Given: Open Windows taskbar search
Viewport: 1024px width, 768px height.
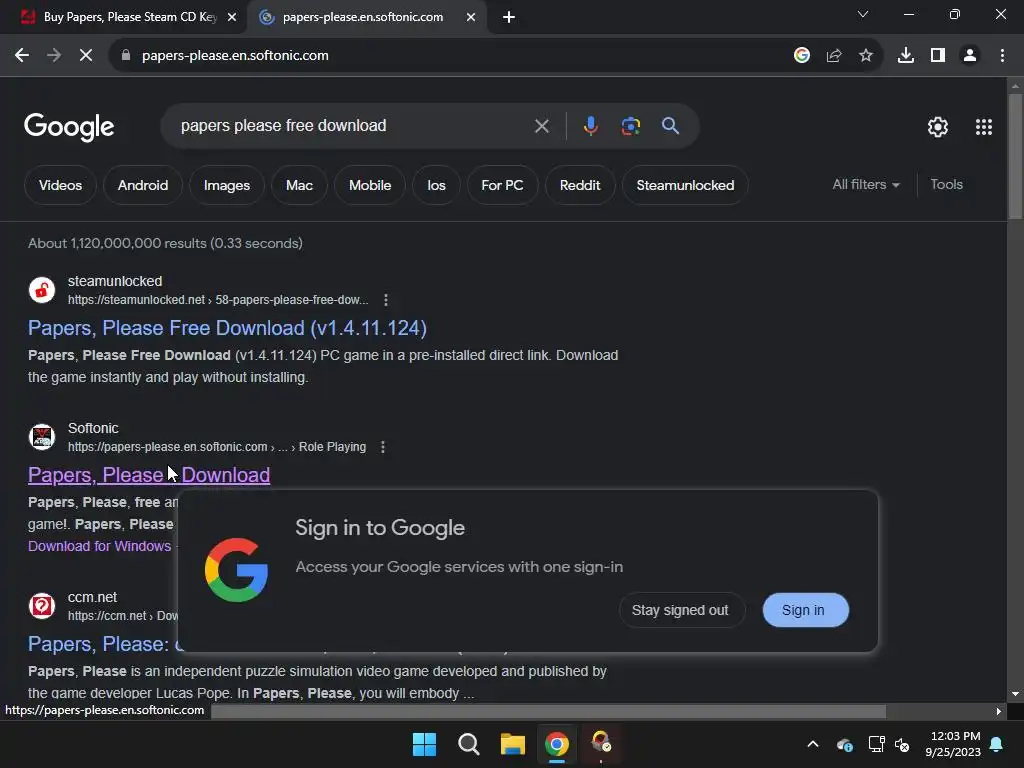Looking at the screenshot, I should pyautogui.click(x=468, y=744).
